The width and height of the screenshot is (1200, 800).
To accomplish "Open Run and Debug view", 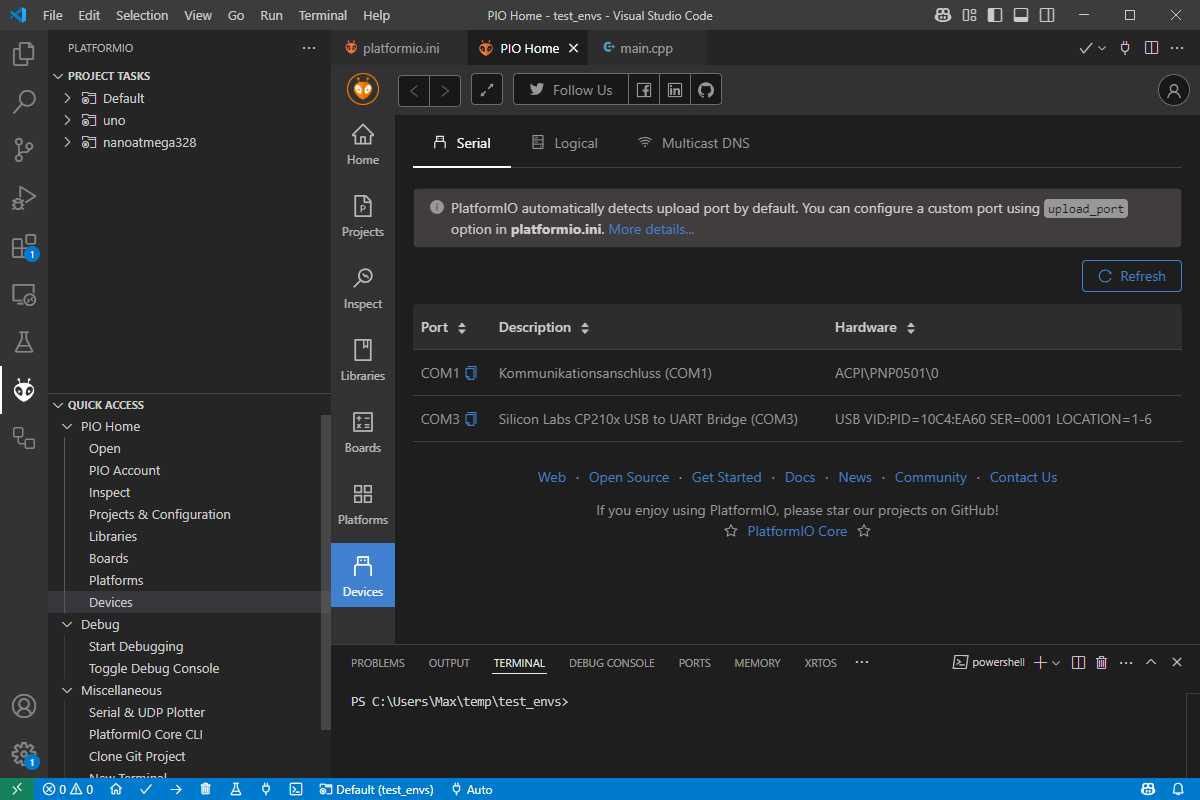I will [x=24, y=198].
